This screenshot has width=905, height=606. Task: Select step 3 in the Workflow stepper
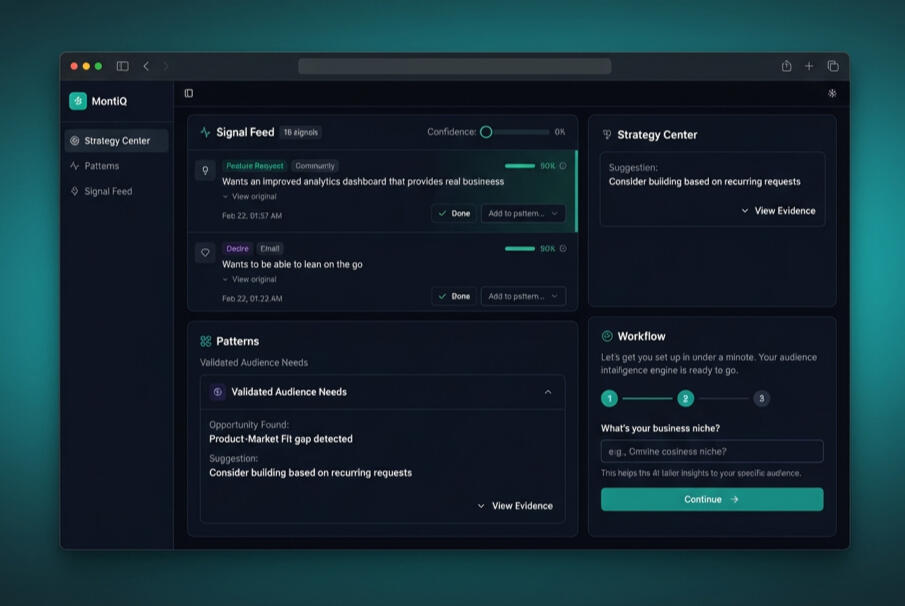(761, 399)
